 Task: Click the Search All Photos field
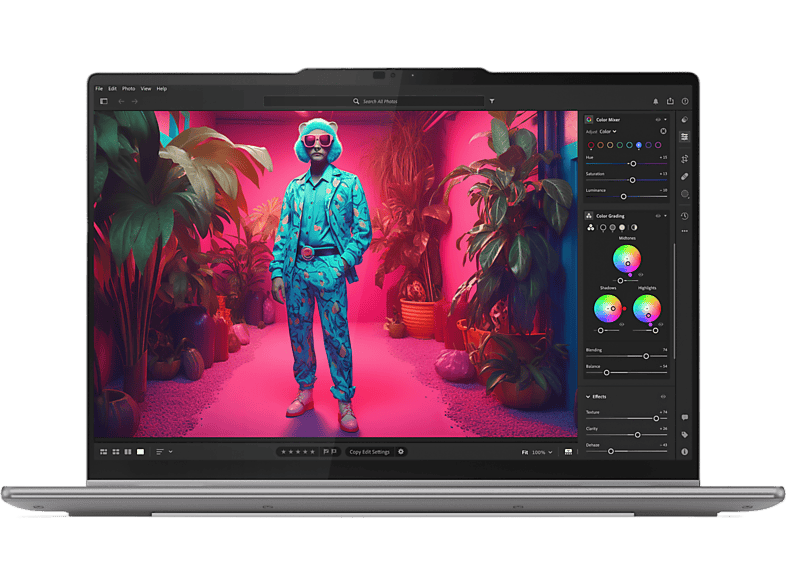tap(374, 101)
